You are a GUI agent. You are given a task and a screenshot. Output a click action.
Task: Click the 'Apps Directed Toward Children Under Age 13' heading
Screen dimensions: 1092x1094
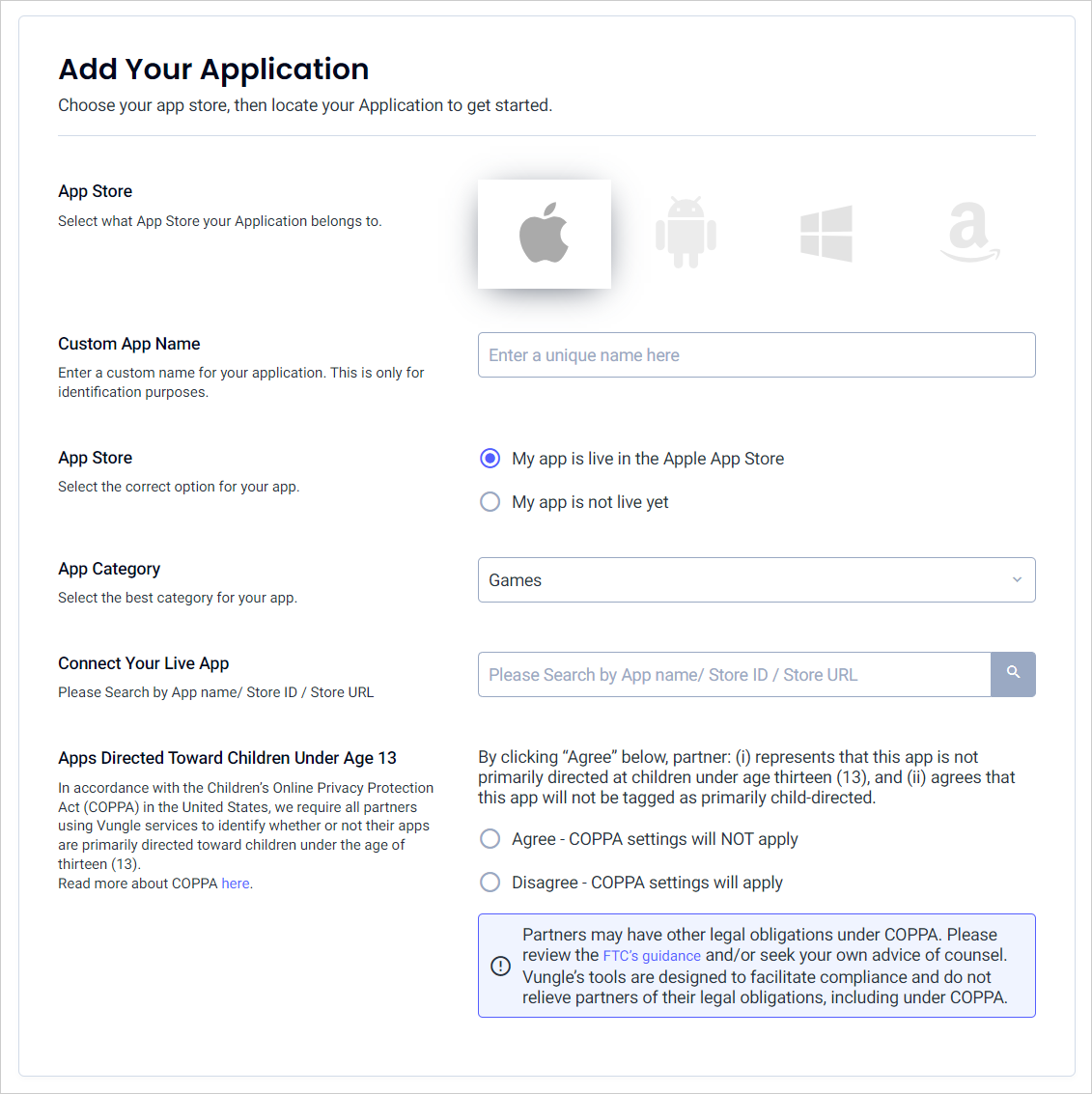[227, 758]
